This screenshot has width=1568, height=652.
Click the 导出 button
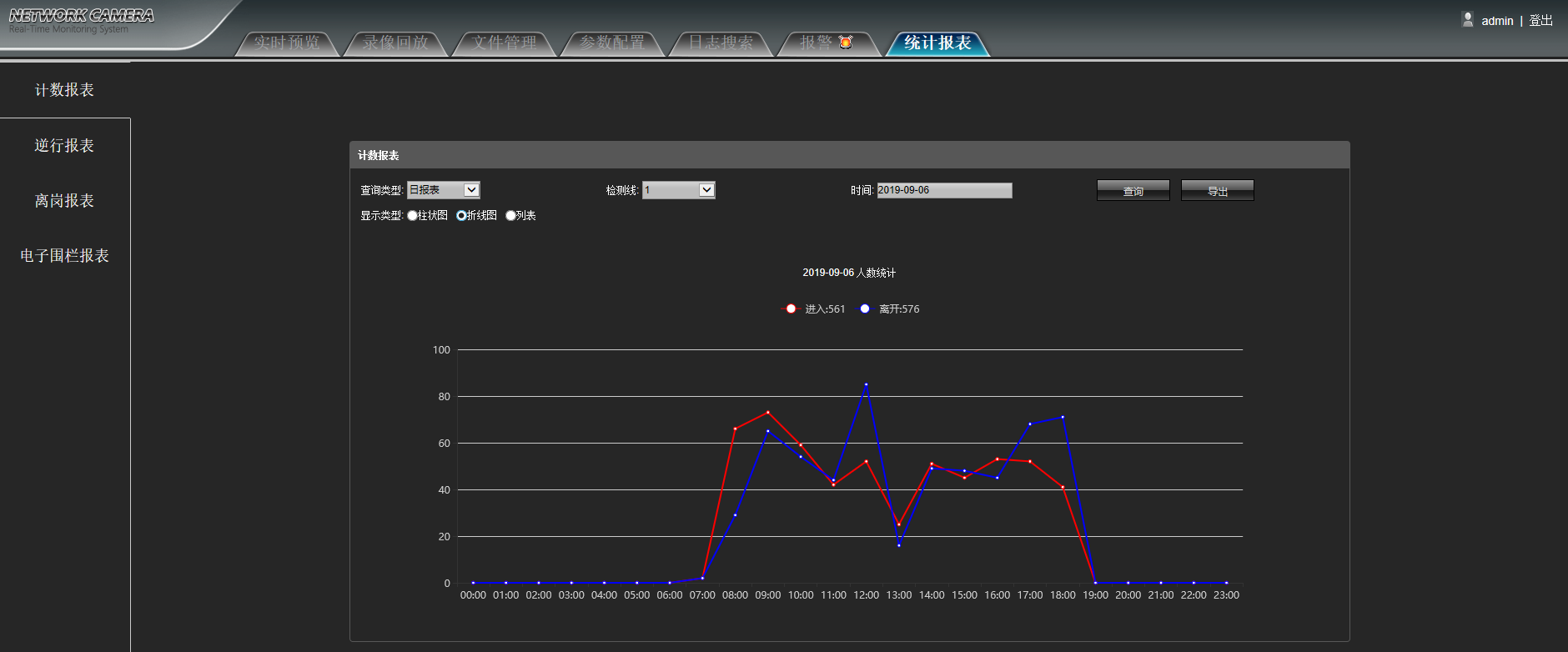pyautogui.click(x=1217, y=191)
